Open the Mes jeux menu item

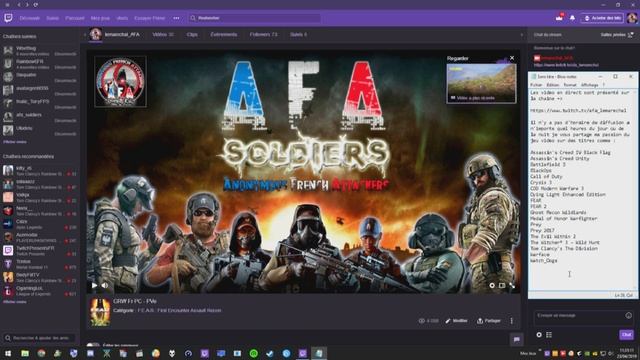pyautogui.click(x=100, y=18)
